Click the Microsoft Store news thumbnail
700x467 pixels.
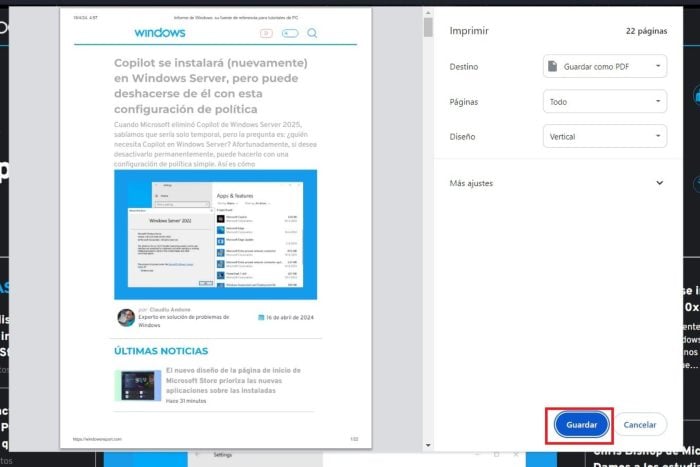[x=138, y=385]
